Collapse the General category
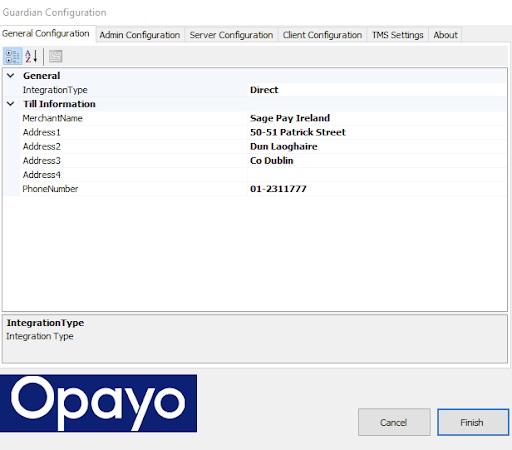Viewport: 512px width, 450px height. [11, 76]
